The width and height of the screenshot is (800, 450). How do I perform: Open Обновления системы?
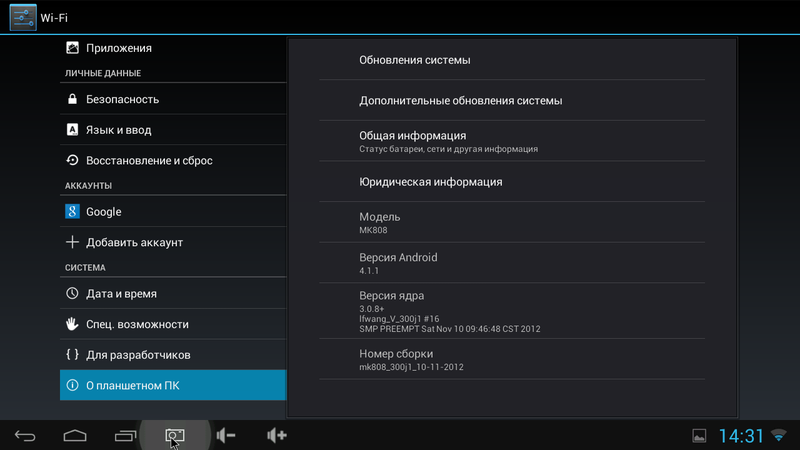tap(512, 60)
